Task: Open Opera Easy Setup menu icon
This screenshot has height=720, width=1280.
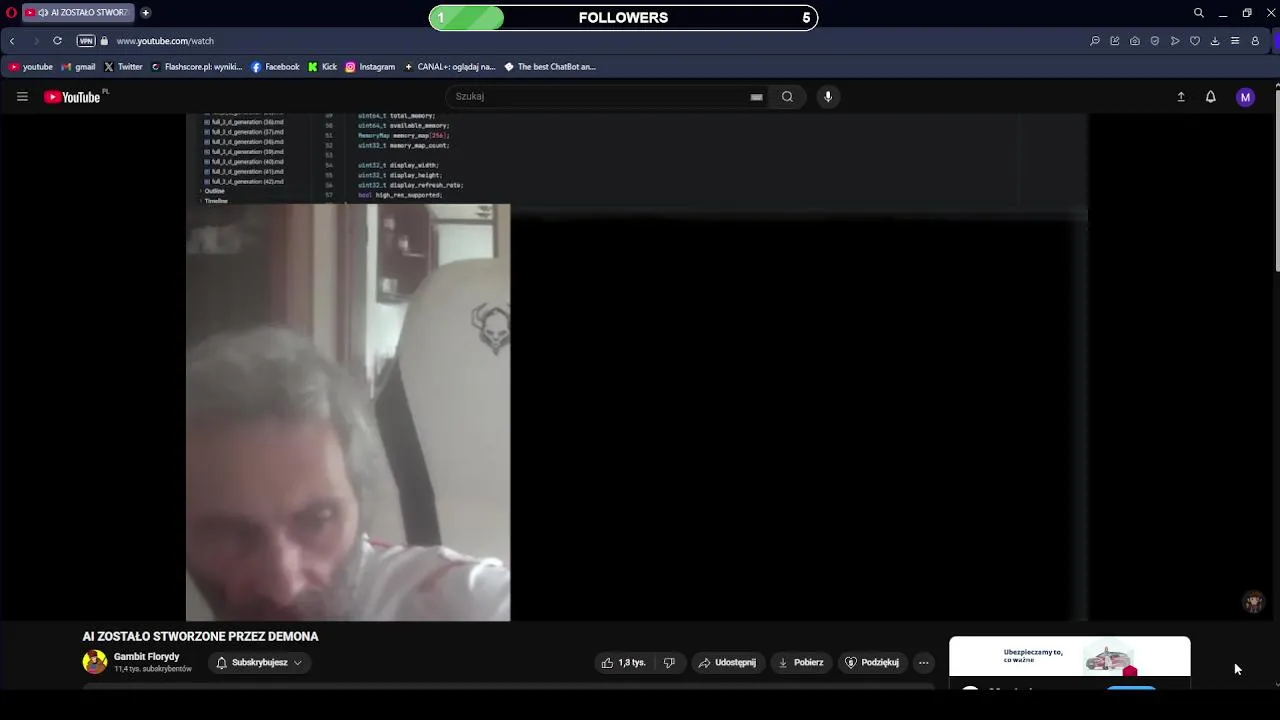Action: 1235,41
